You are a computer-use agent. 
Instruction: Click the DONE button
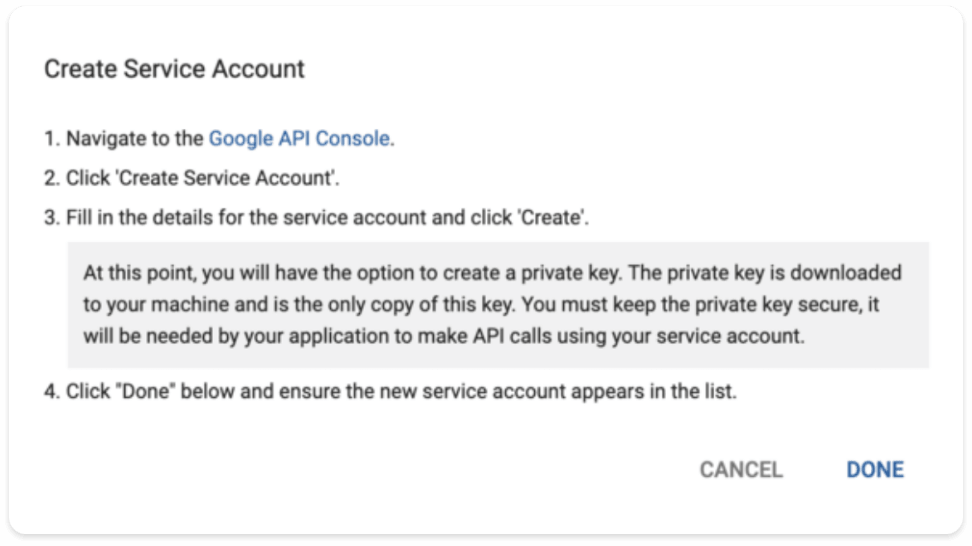pos(875,470)
